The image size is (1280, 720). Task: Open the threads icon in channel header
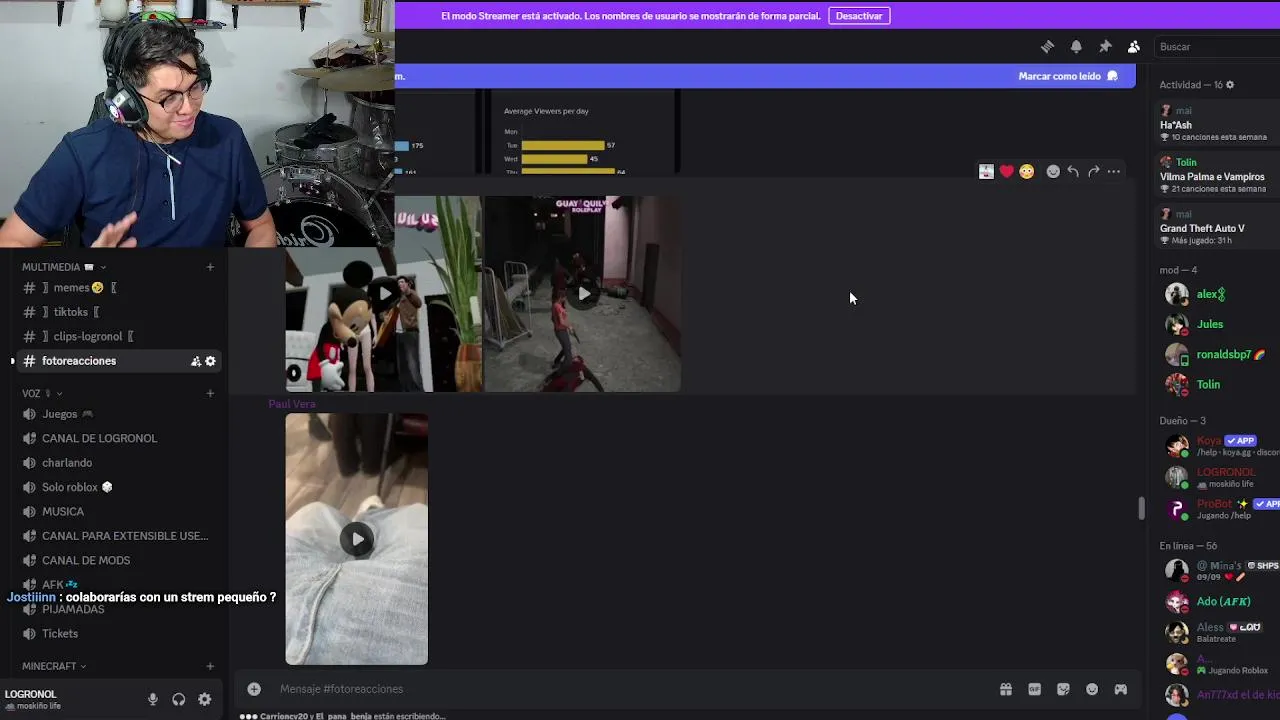[x=1047, y=47]
